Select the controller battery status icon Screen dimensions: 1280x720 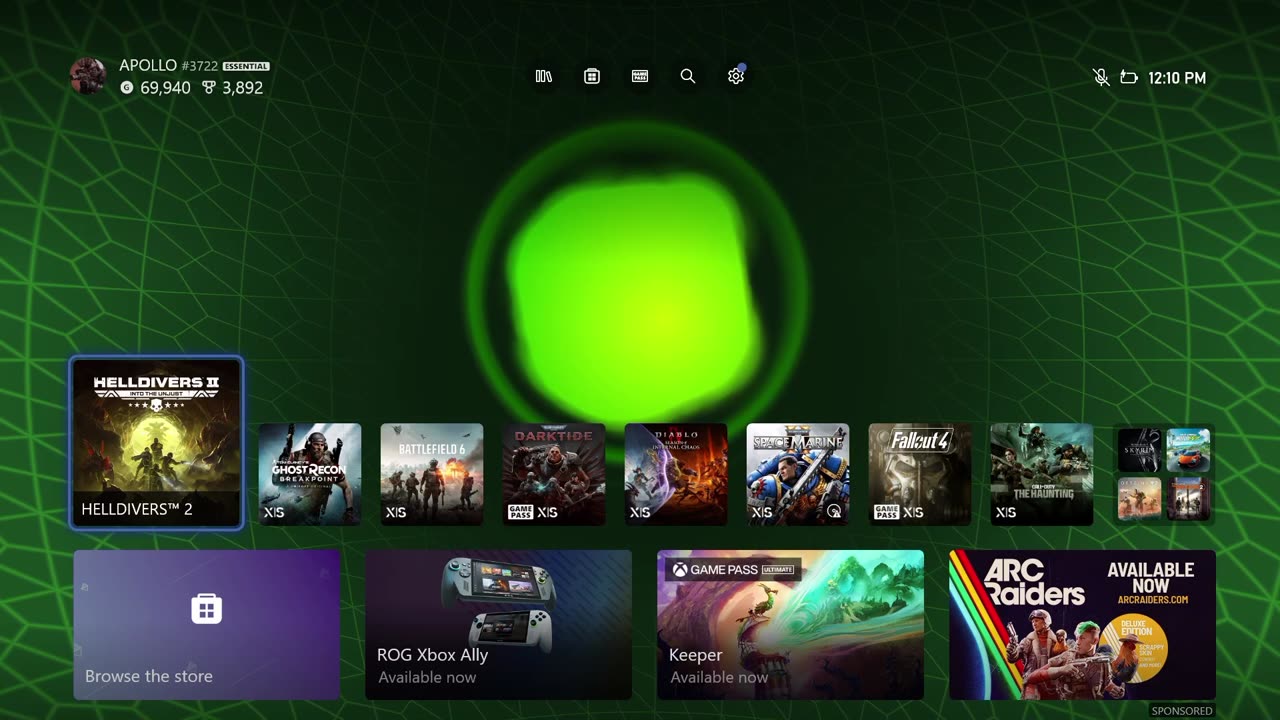coord(1129,77)
